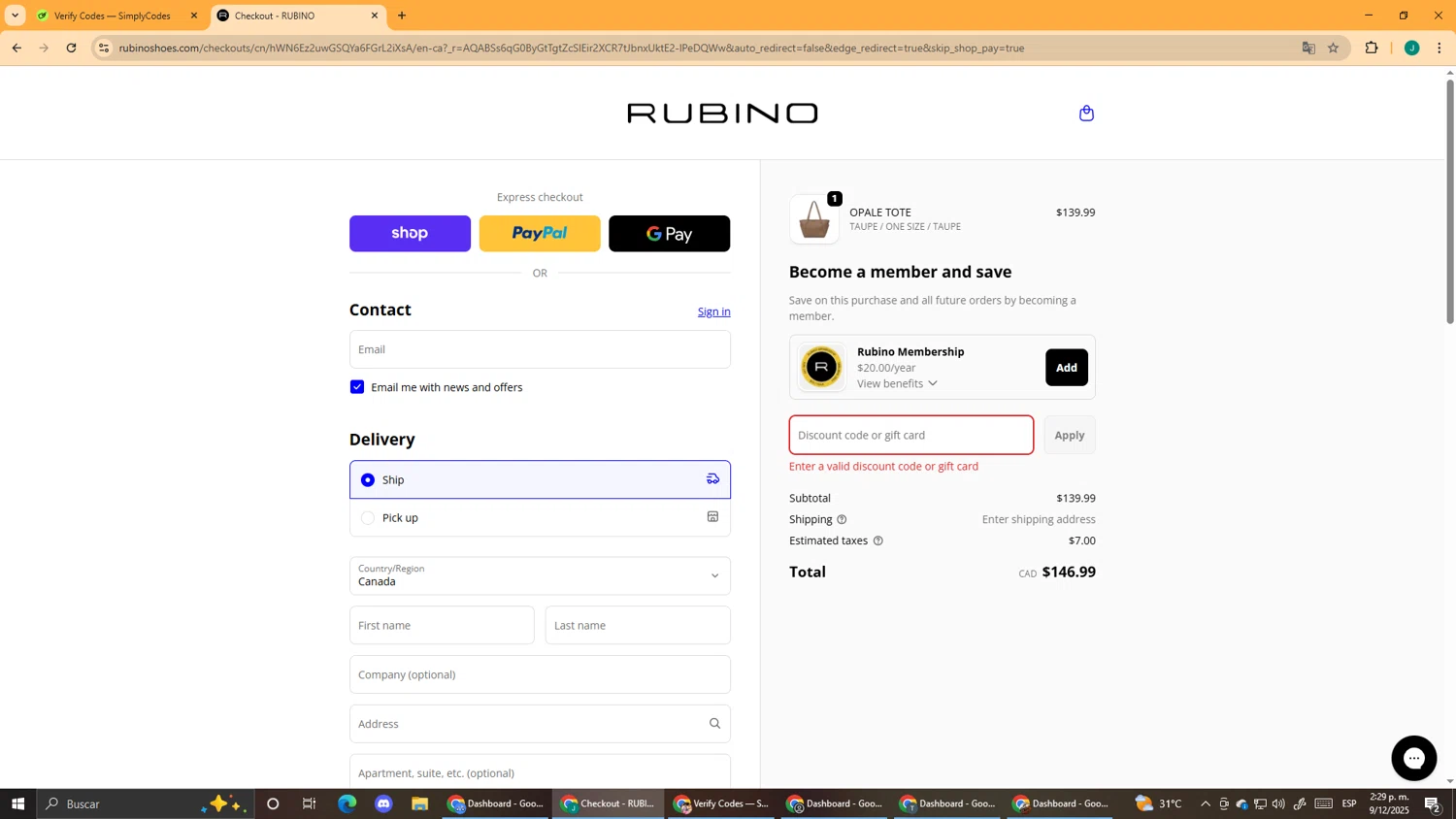The height and width of the screenshot is (819, 1456).
Task: Toggle Email me with news and offers
Action: click(357, 387)
